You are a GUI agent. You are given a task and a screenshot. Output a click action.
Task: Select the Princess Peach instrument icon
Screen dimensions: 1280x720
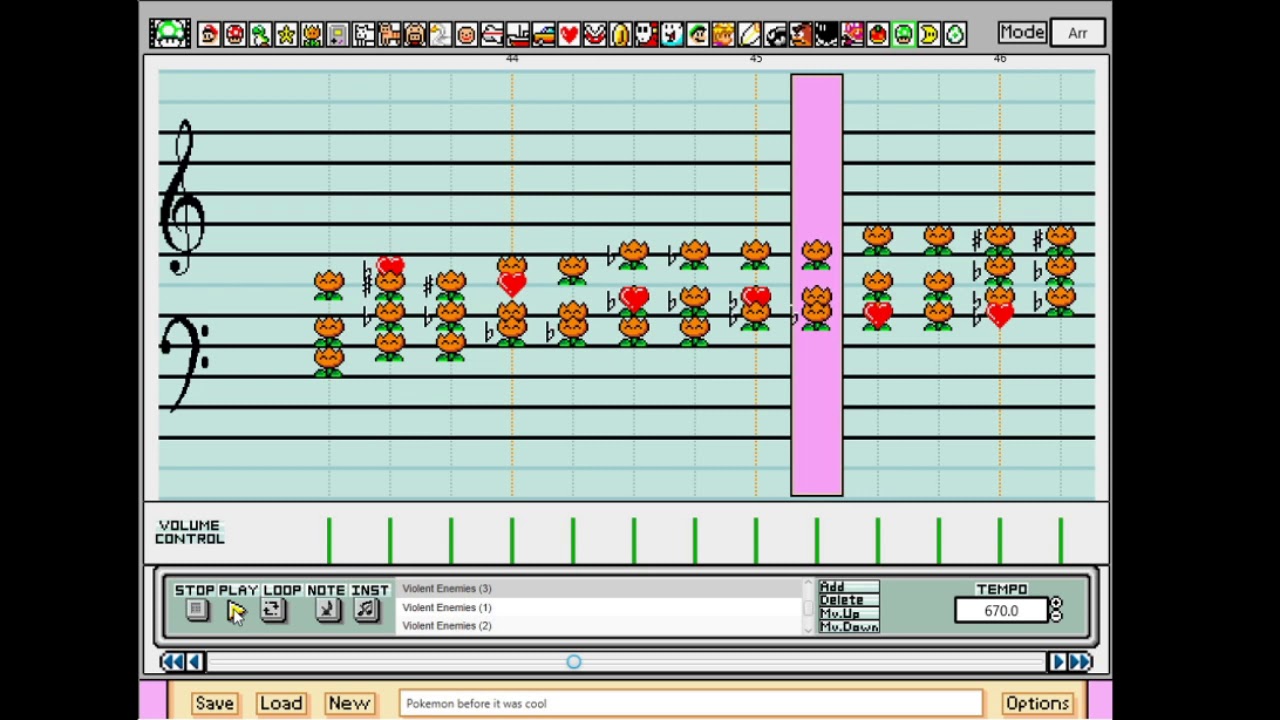(x=723, y=34)
